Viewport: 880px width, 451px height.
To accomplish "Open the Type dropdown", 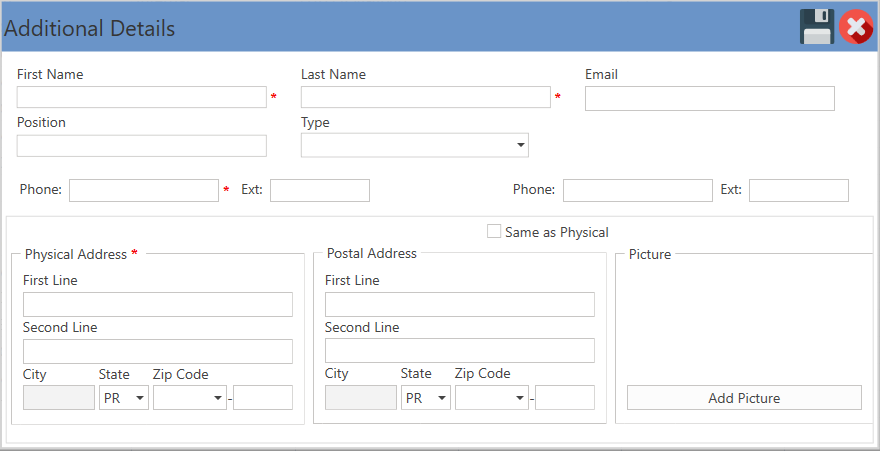I will point(415,145).
